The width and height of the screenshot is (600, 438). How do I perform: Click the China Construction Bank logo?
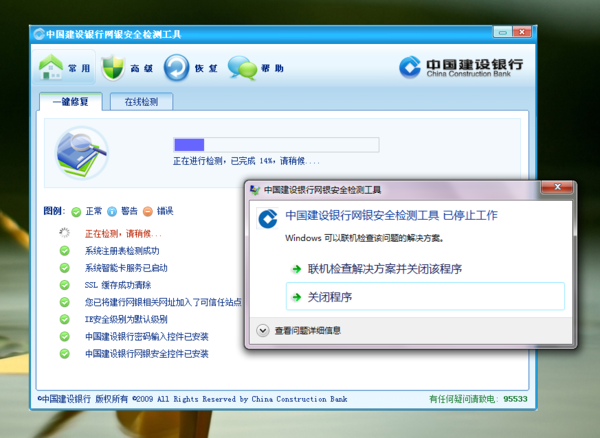pos(461,68)
